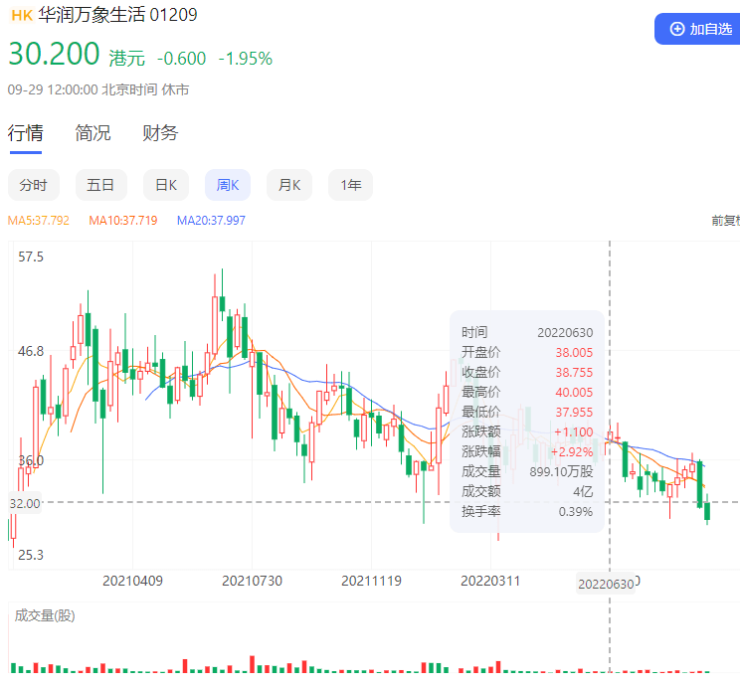Viewport: 740px width, 688px height.
Task: Click tooltip high price 40.005
Action: point(574,392)
